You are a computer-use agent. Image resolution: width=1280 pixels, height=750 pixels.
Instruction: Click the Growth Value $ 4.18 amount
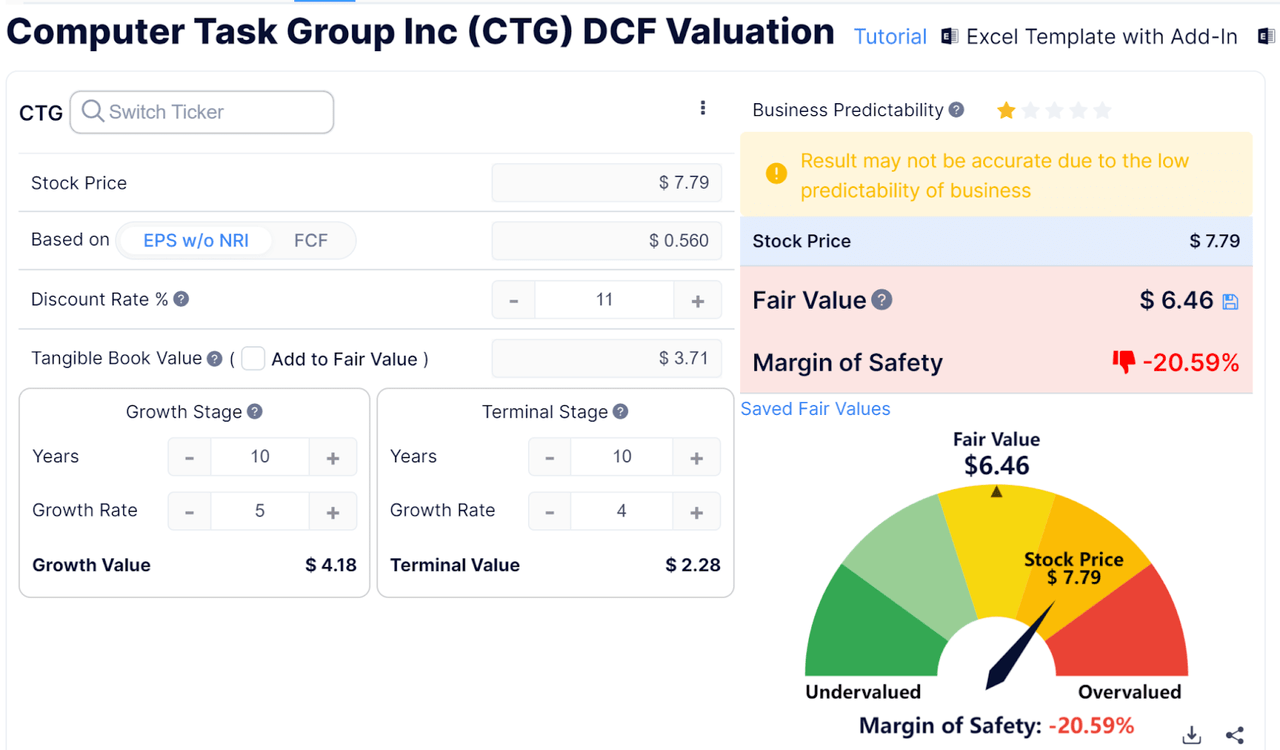pyautogui.click(x=331, y=565)
